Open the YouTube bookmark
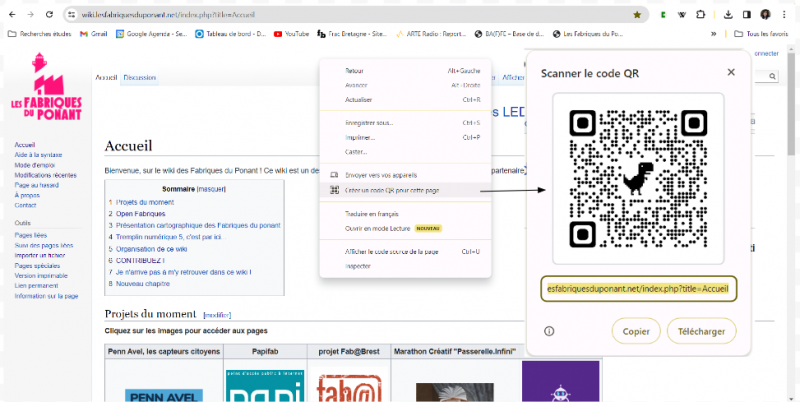This screenshot has height=402, width=800. coord(291,34)
